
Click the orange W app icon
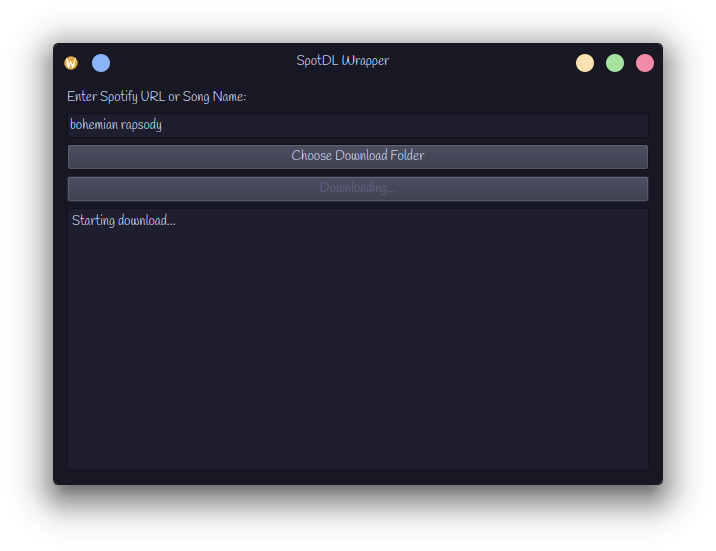71,63
